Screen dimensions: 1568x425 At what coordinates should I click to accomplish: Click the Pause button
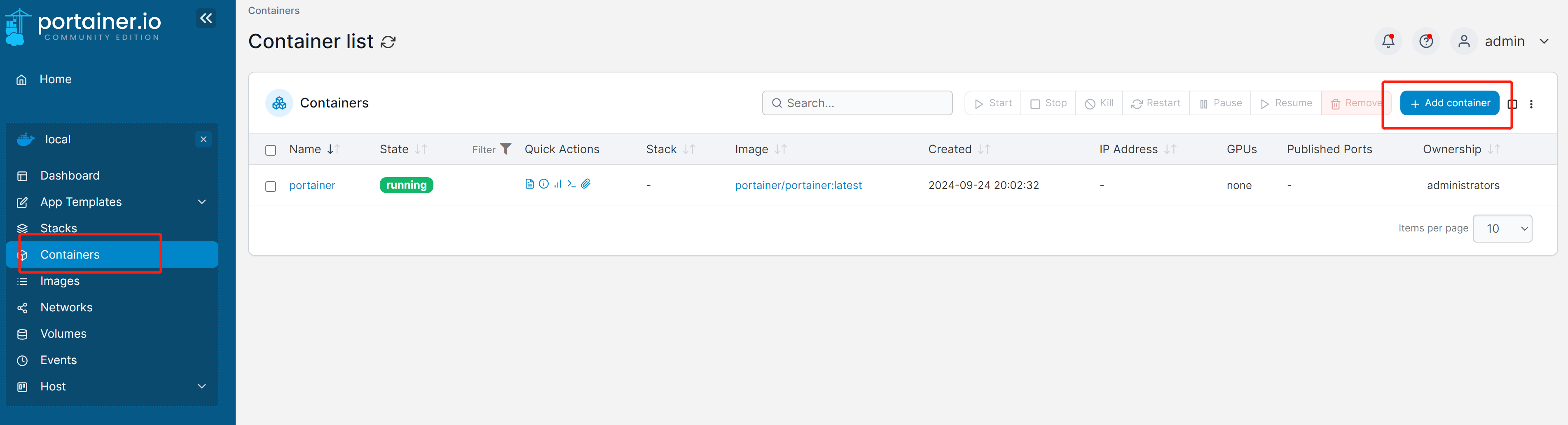click(1220, 103)
